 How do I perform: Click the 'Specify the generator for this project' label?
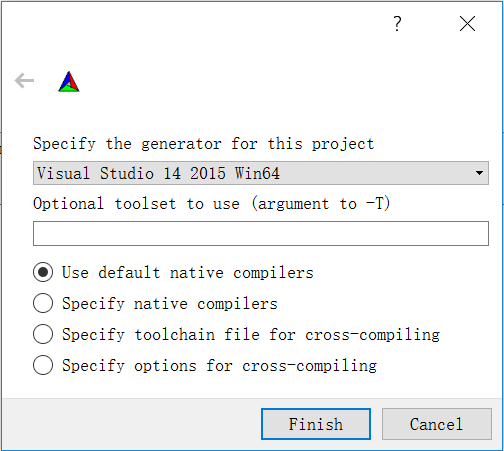click(x=203, y=144)
